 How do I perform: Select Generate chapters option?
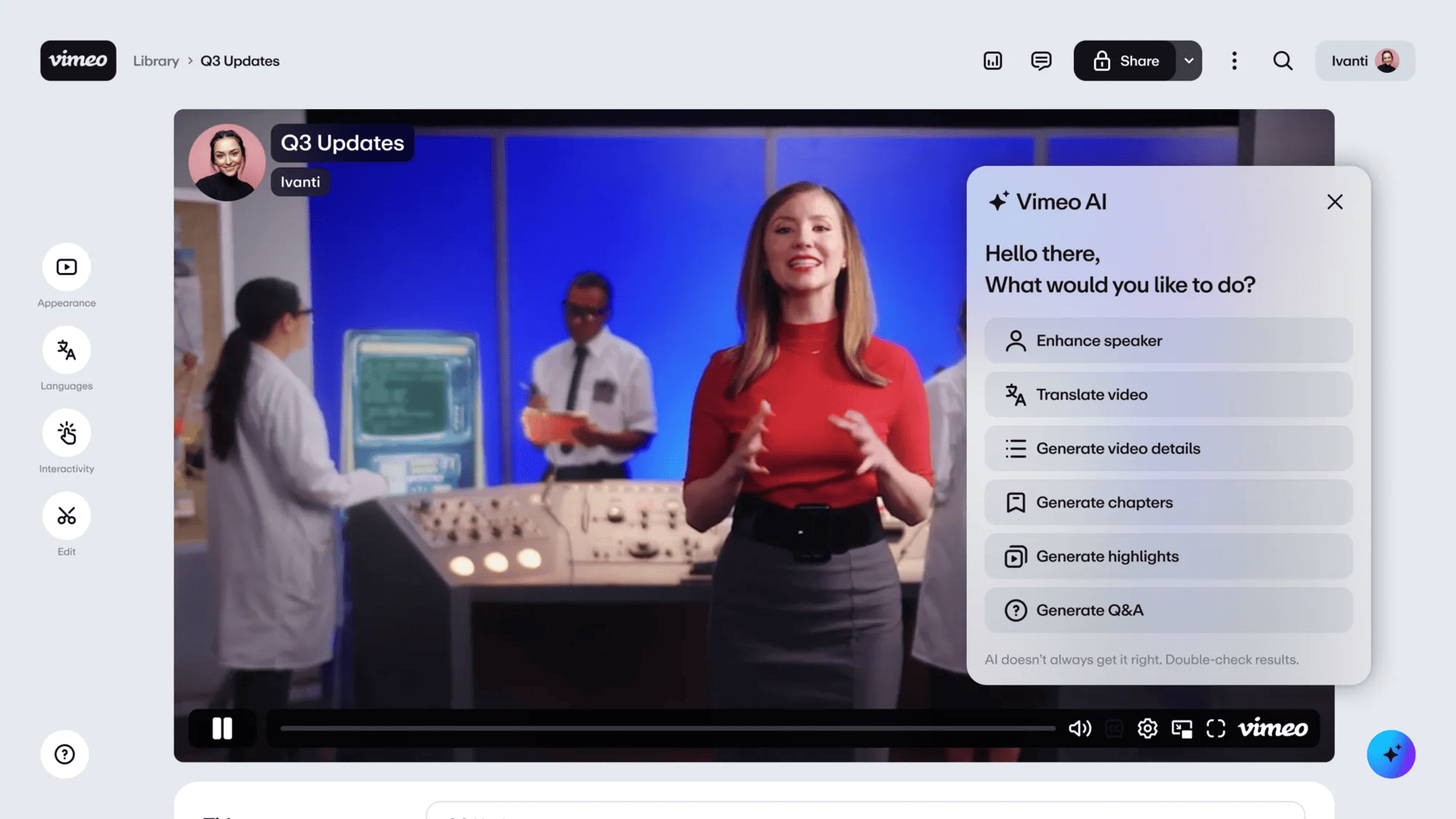[1169, 502]
